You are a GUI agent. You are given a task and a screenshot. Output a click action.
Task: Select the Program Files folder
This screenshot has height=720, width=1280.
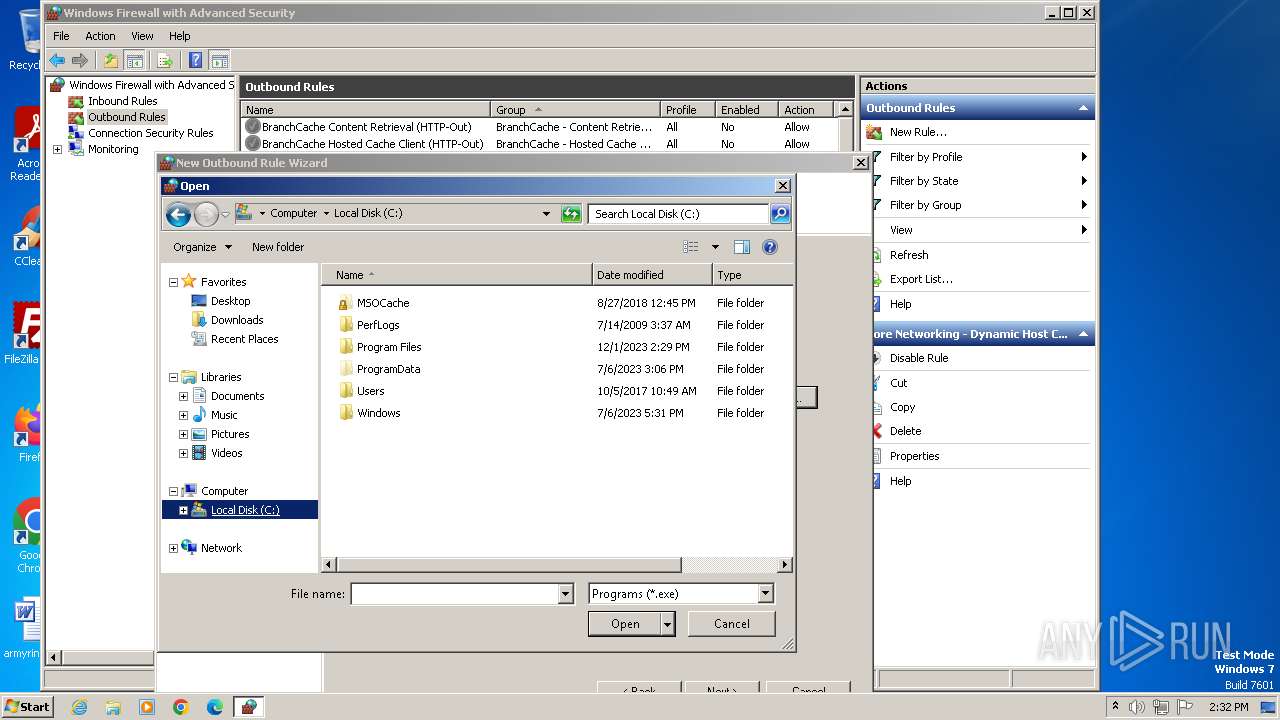389,347
